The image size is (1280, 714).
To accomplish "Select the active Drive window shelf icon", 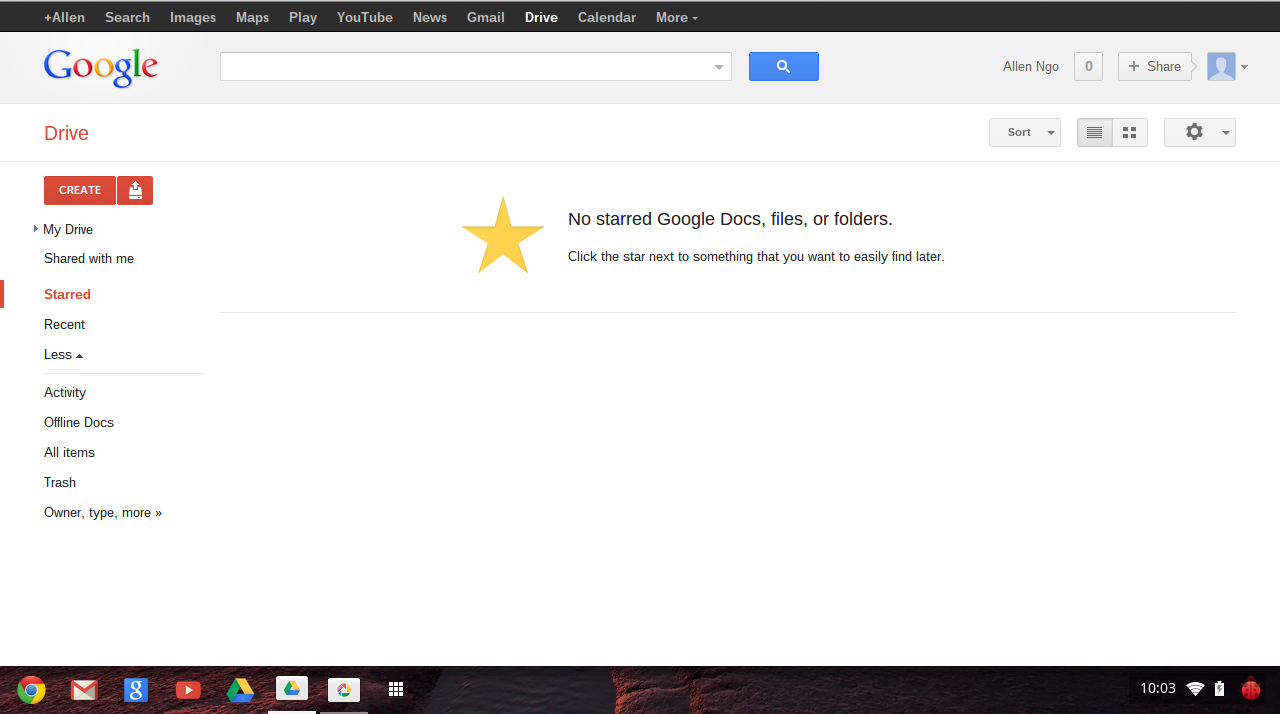I will 292,689.
